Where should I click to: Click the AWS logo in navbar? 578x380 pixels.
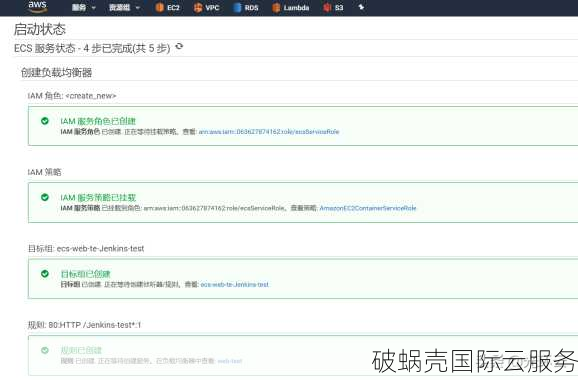37,6
